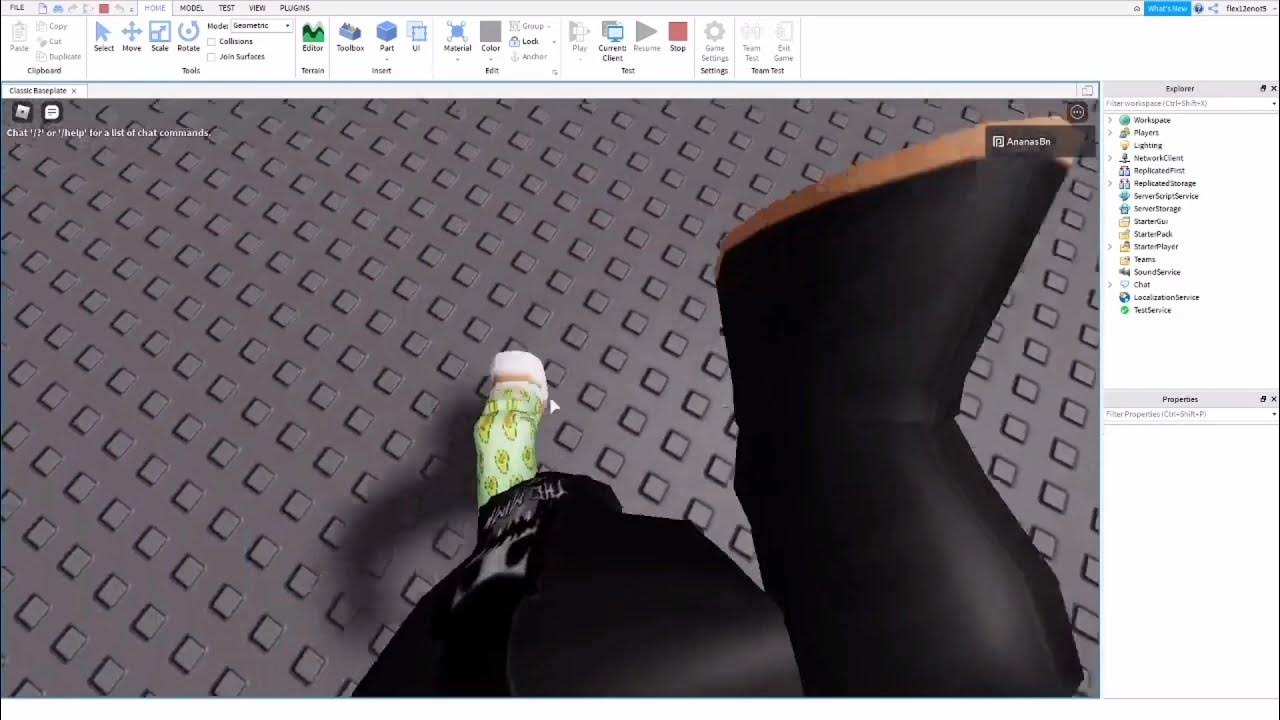The height and width of the screenshot is (720, 1280).
Task: Switch to Current Client view
Action: [x=612, y=40]
